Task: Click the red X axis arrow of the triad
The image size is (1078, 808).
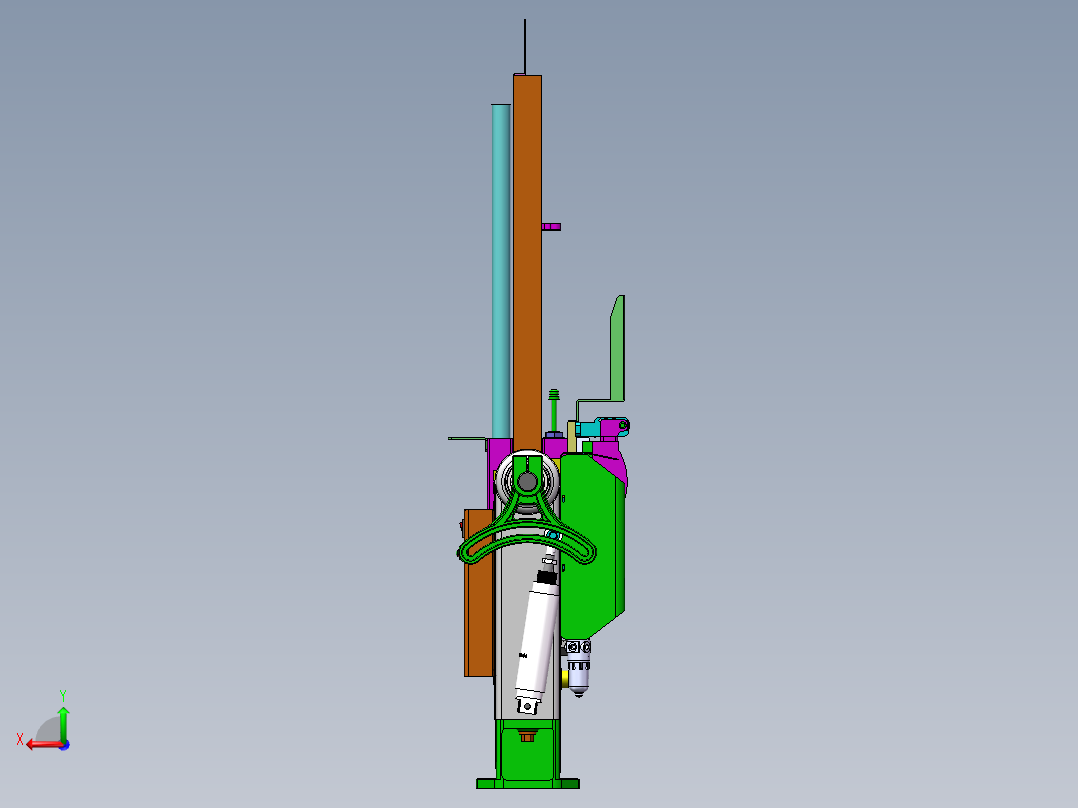Action: (43, 745)
